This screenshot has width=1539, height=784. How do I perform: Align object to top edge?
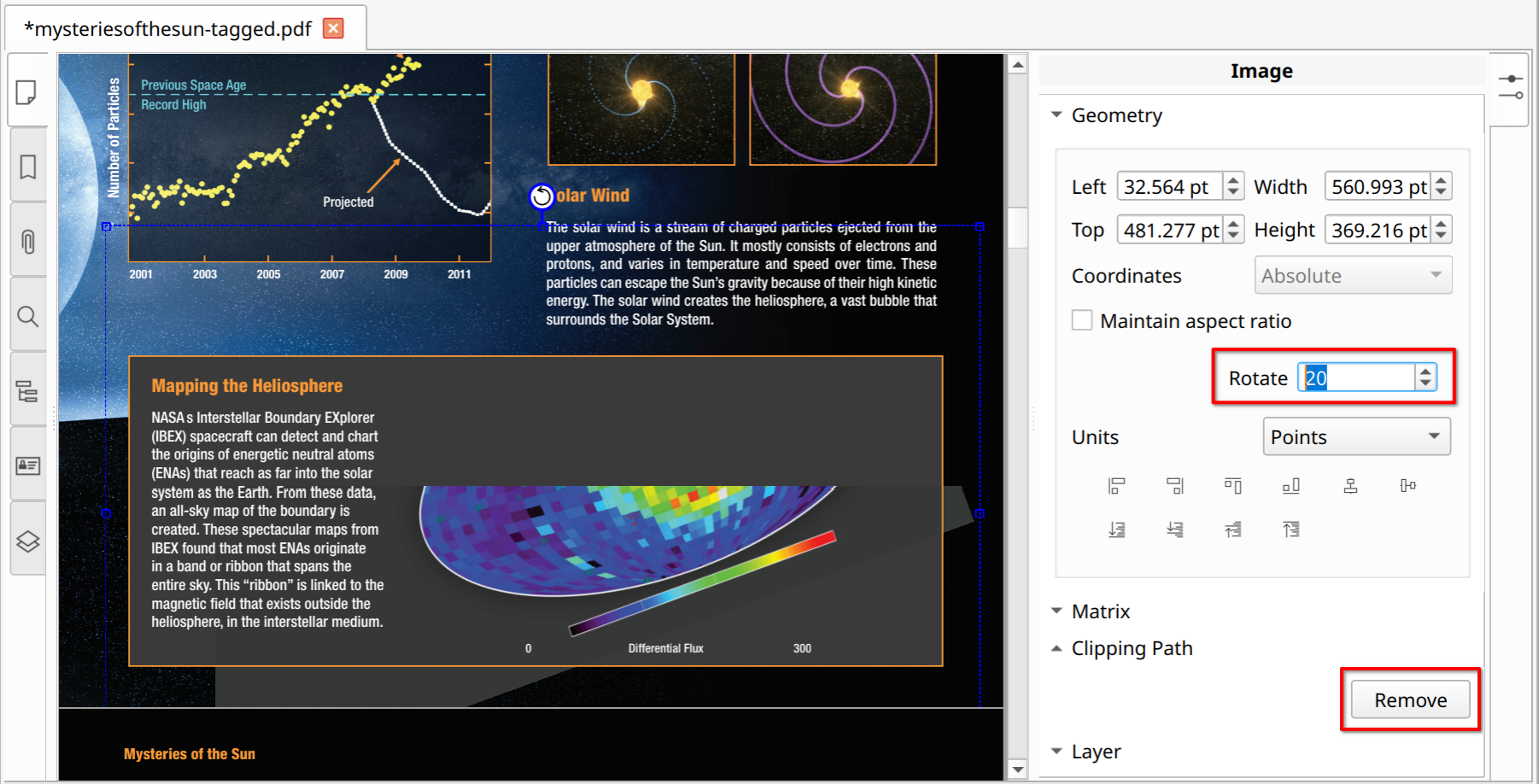(1233, 486)
